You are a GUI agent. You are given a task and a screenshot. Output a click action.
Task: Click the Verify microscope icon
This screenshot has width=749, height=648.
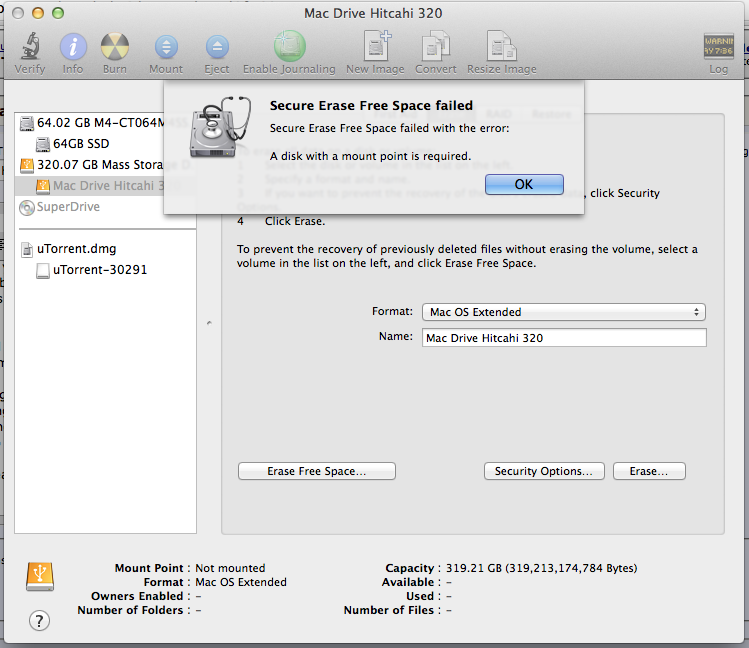tap(30, 47)
